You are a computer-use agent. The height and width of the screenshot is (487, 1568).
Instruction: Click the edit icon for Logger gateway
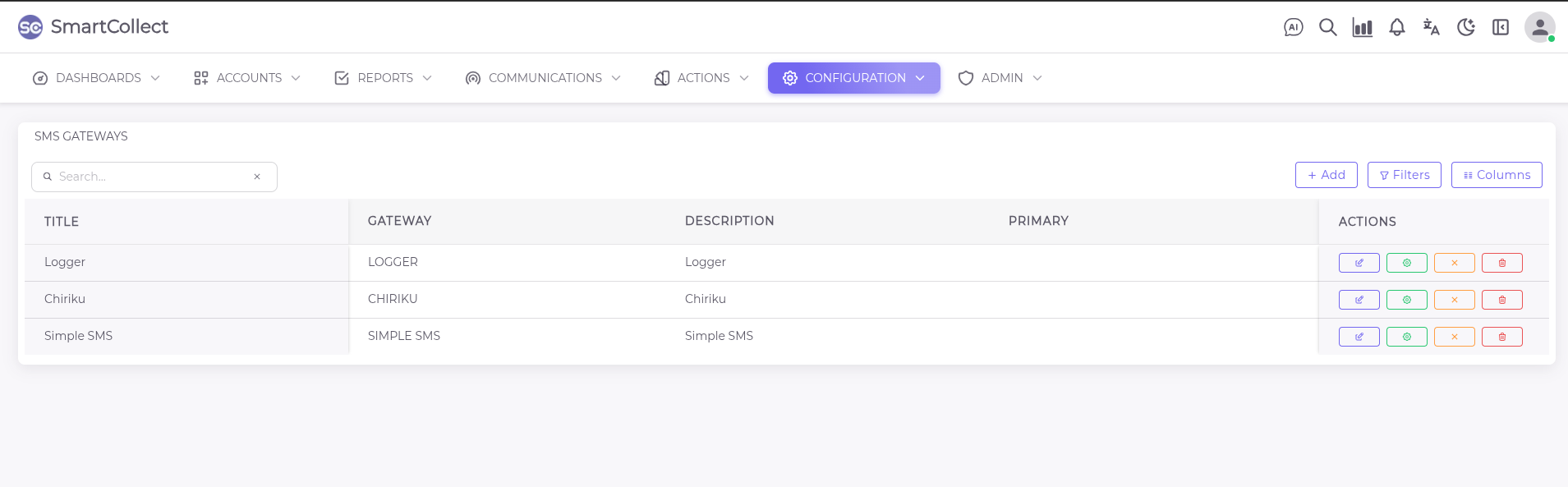click(1359, 263)
